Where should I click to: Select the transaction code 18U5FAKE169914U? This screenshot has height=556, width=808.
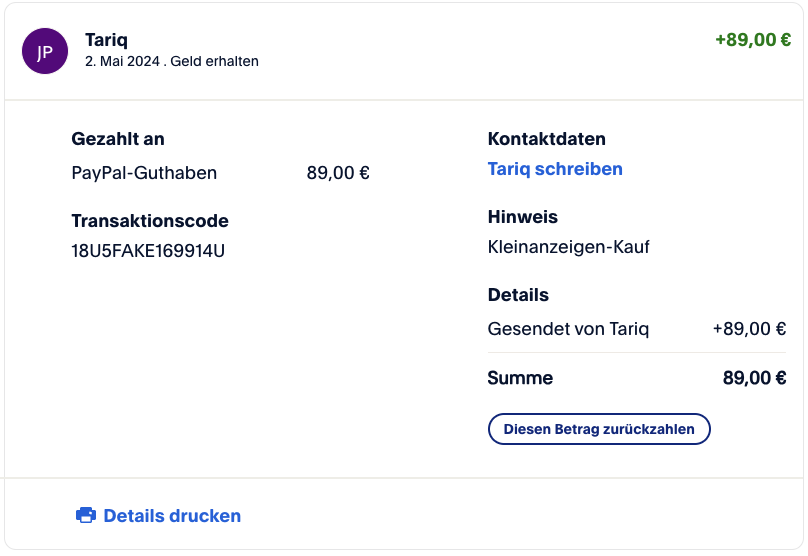pyautogui.click(x=148, y=251)
